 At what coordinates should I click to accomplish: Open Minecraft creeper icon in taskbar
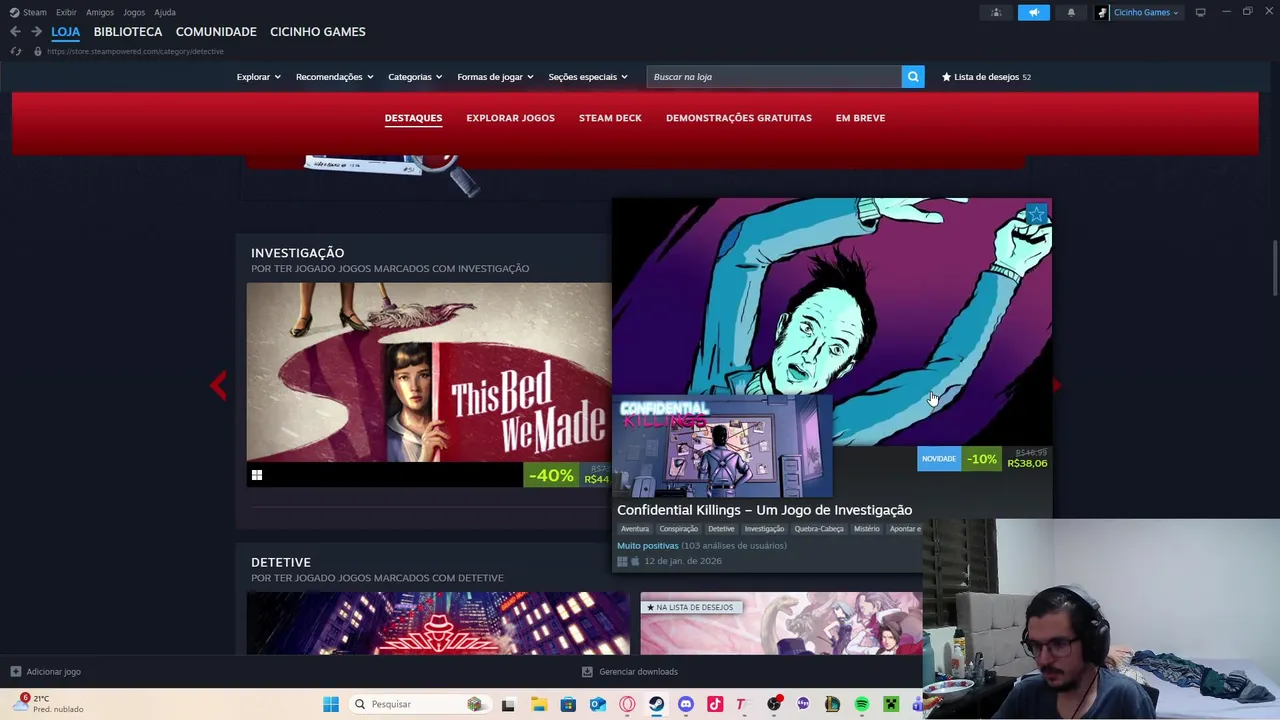pyautogui.click(x=891, y=704)
